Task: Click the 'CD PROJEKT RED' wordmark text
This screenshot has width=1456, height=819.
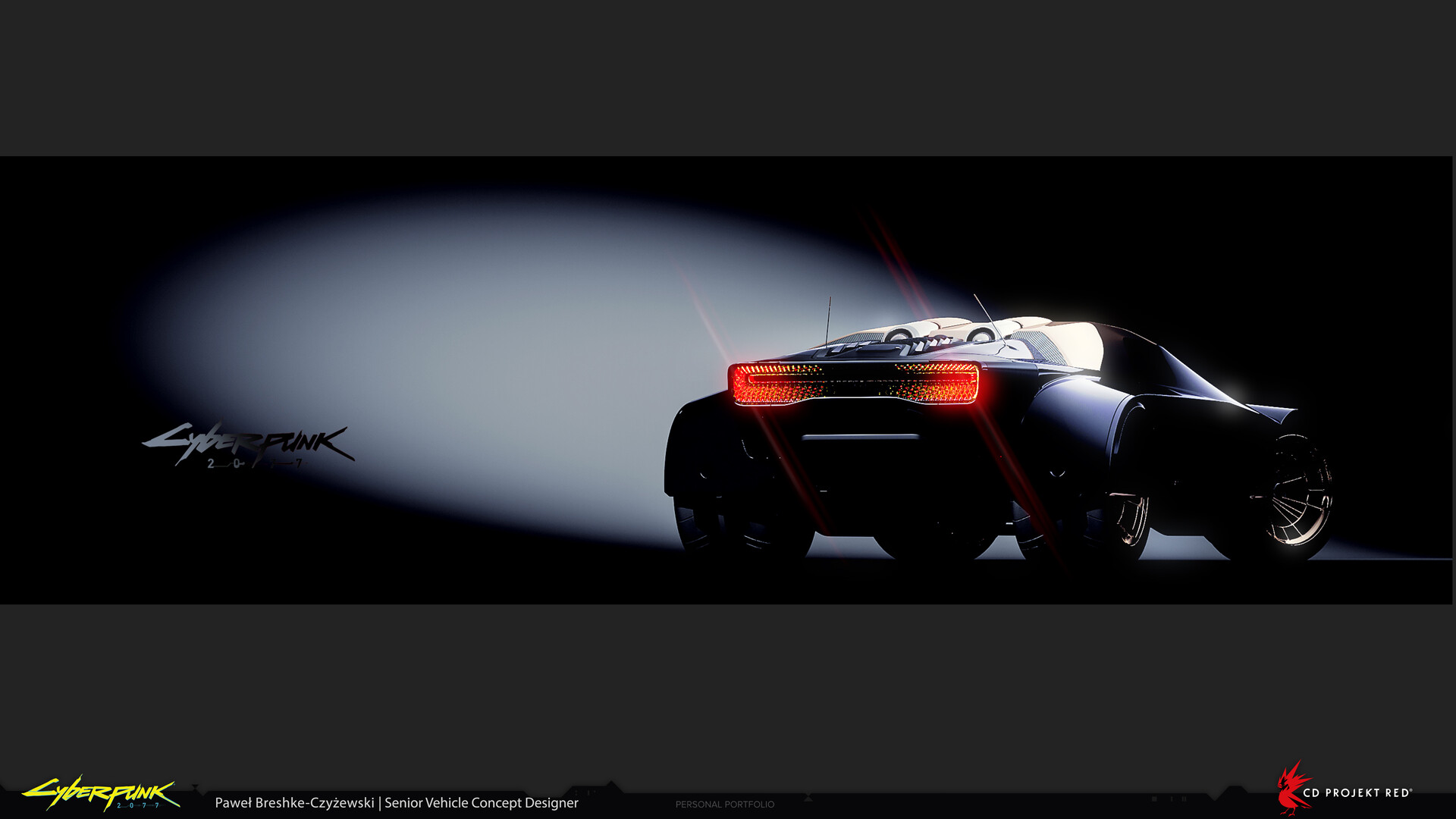Action: (x=1357, y=792)
